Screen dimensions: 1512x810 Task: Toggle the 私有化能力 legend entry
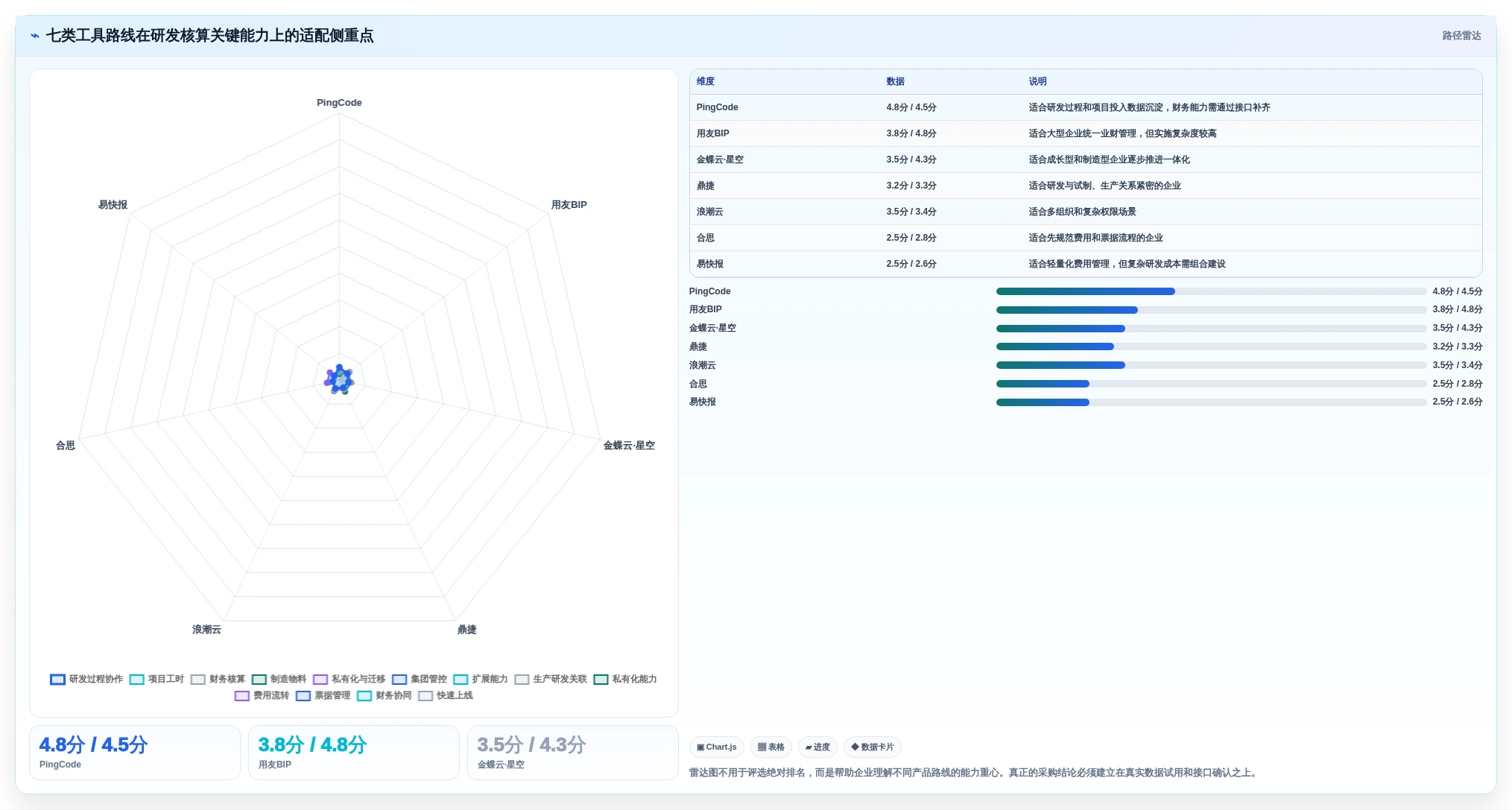pyautogui.click(x=624, y=679)
